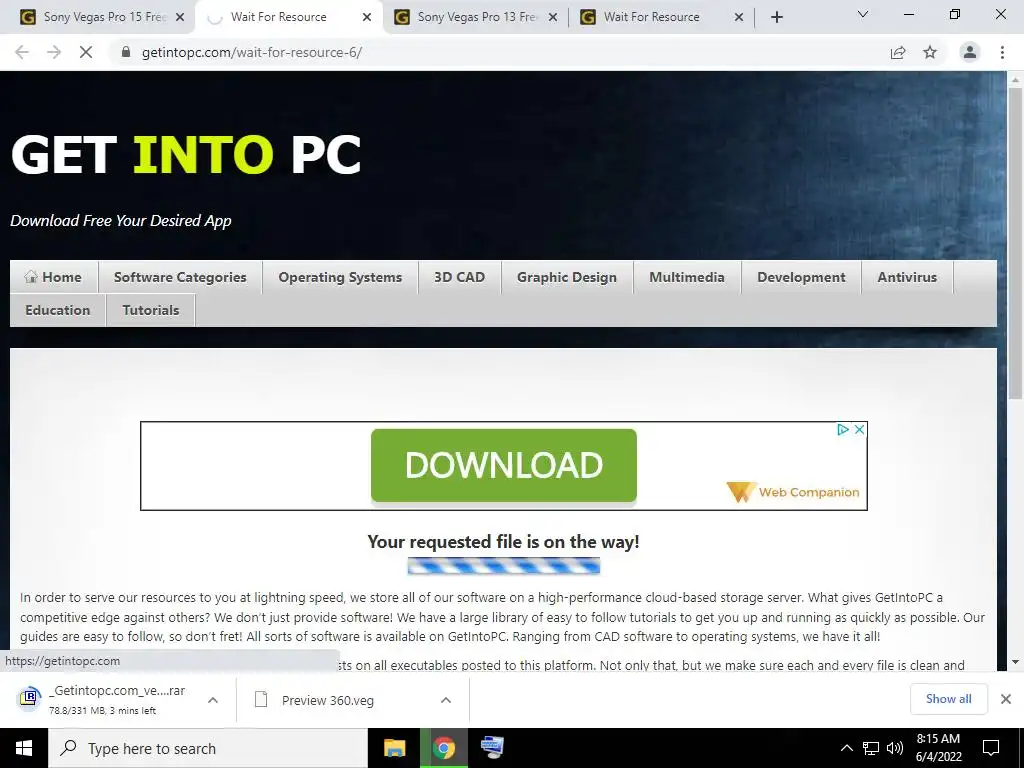Open Graphic Design menu
The width and height of the screenshot is (1024, 768).
tap(567, 277)
